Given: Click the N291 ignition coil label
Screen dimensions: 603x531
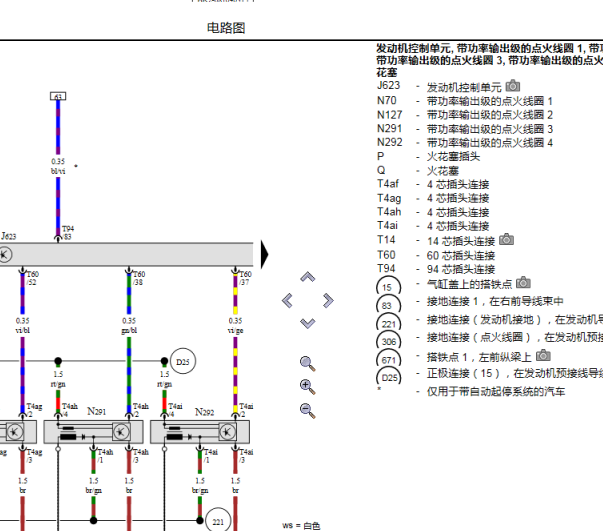Looking at the screenshot, I should (97, 411).
